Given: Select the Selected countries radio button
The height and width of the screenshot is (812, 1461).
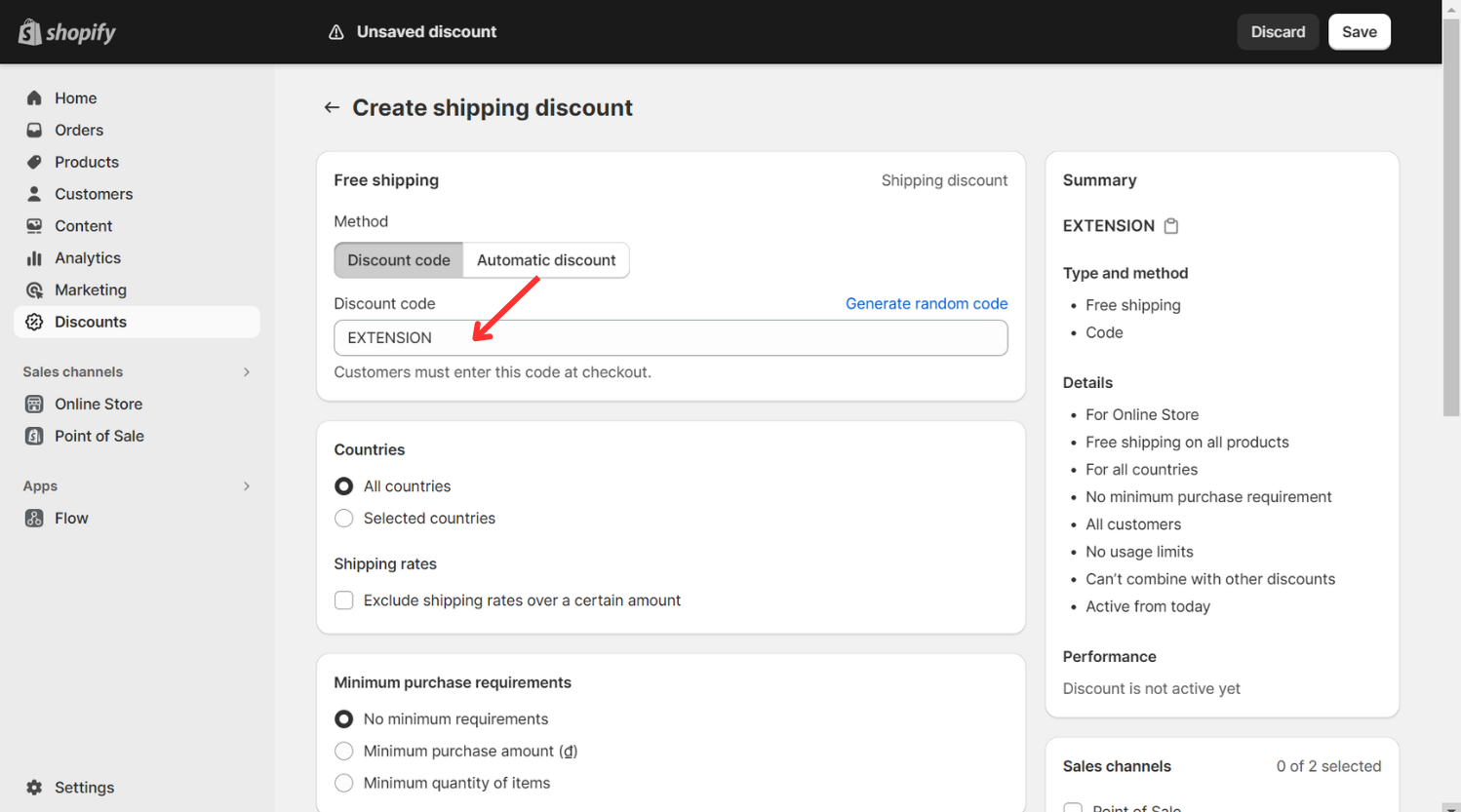Looking at the screenshot, I should pos(343,519).
